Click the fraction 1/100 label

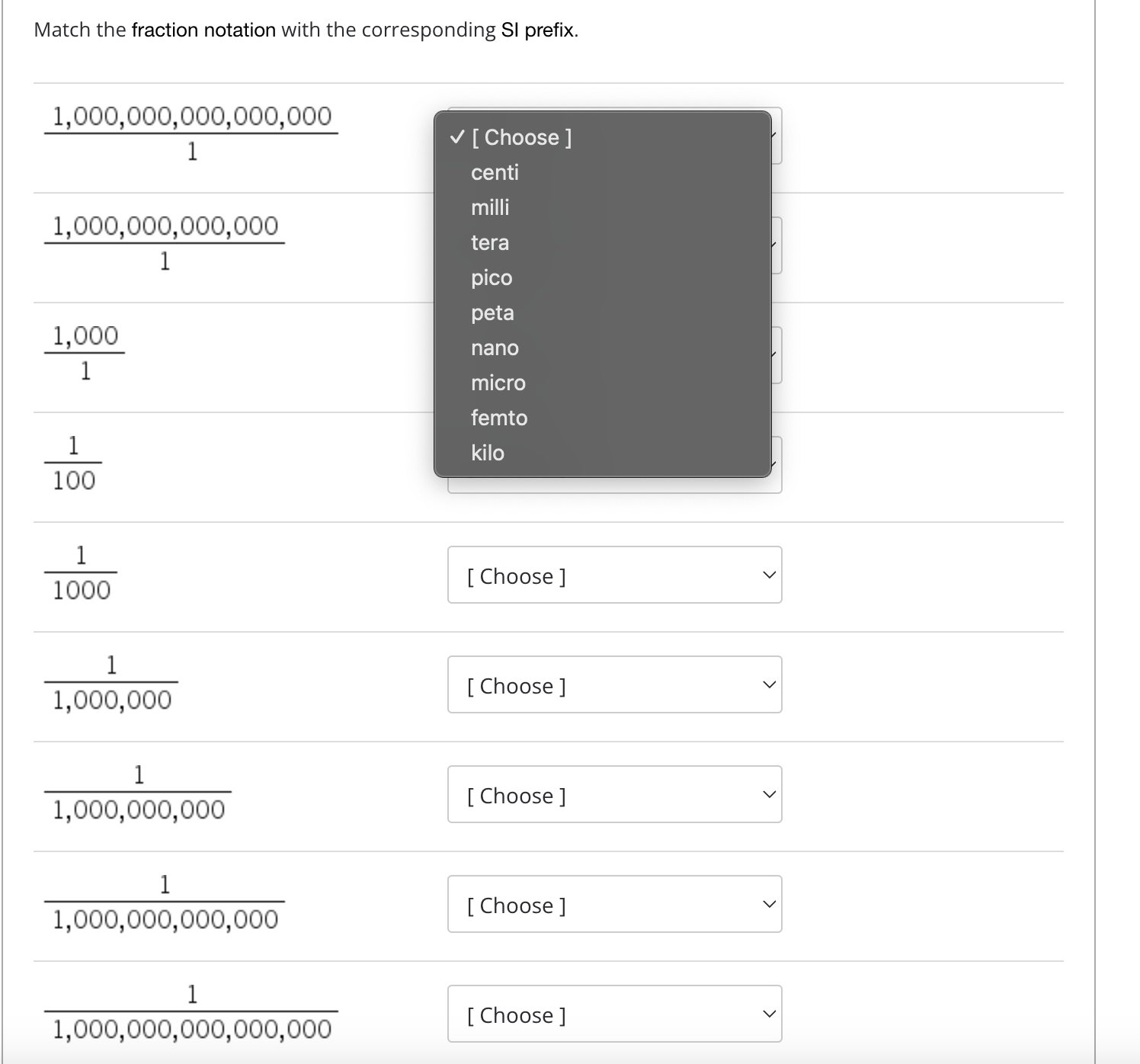73,463
